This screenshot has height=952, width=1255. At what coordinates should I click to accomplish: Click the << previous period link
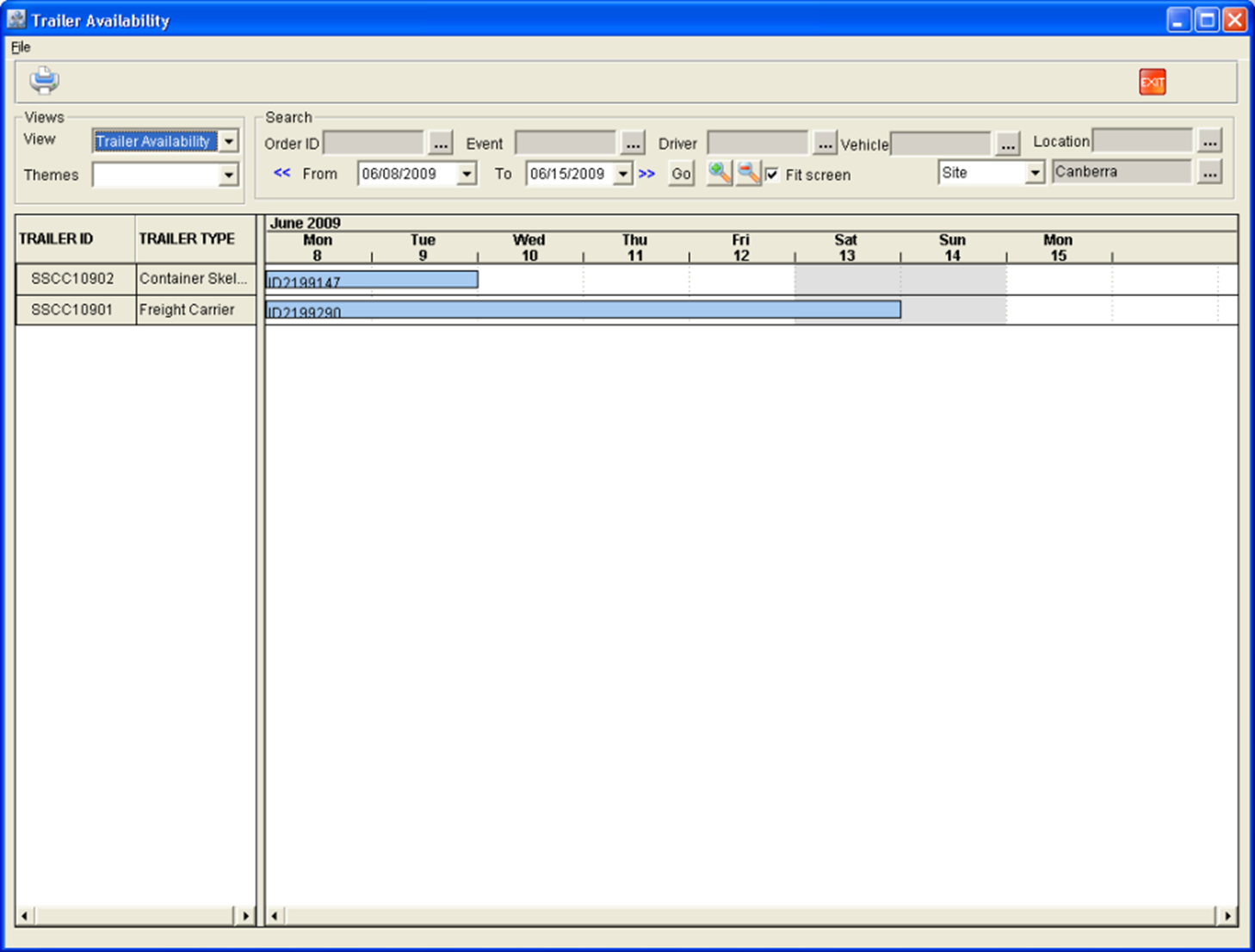tap(281, 173)
